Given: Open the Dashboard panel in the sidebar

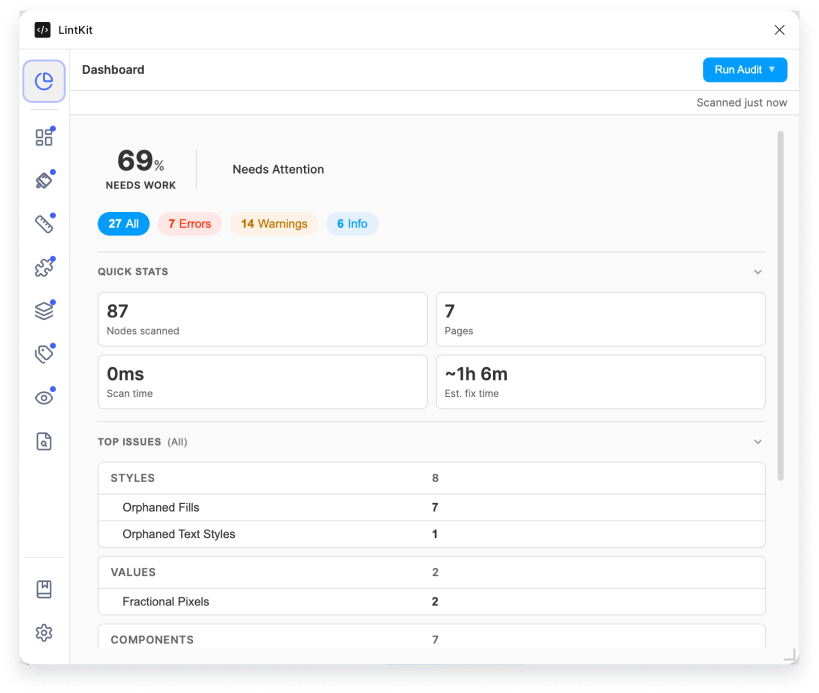Looking at the screenshot, I should 44,81.
